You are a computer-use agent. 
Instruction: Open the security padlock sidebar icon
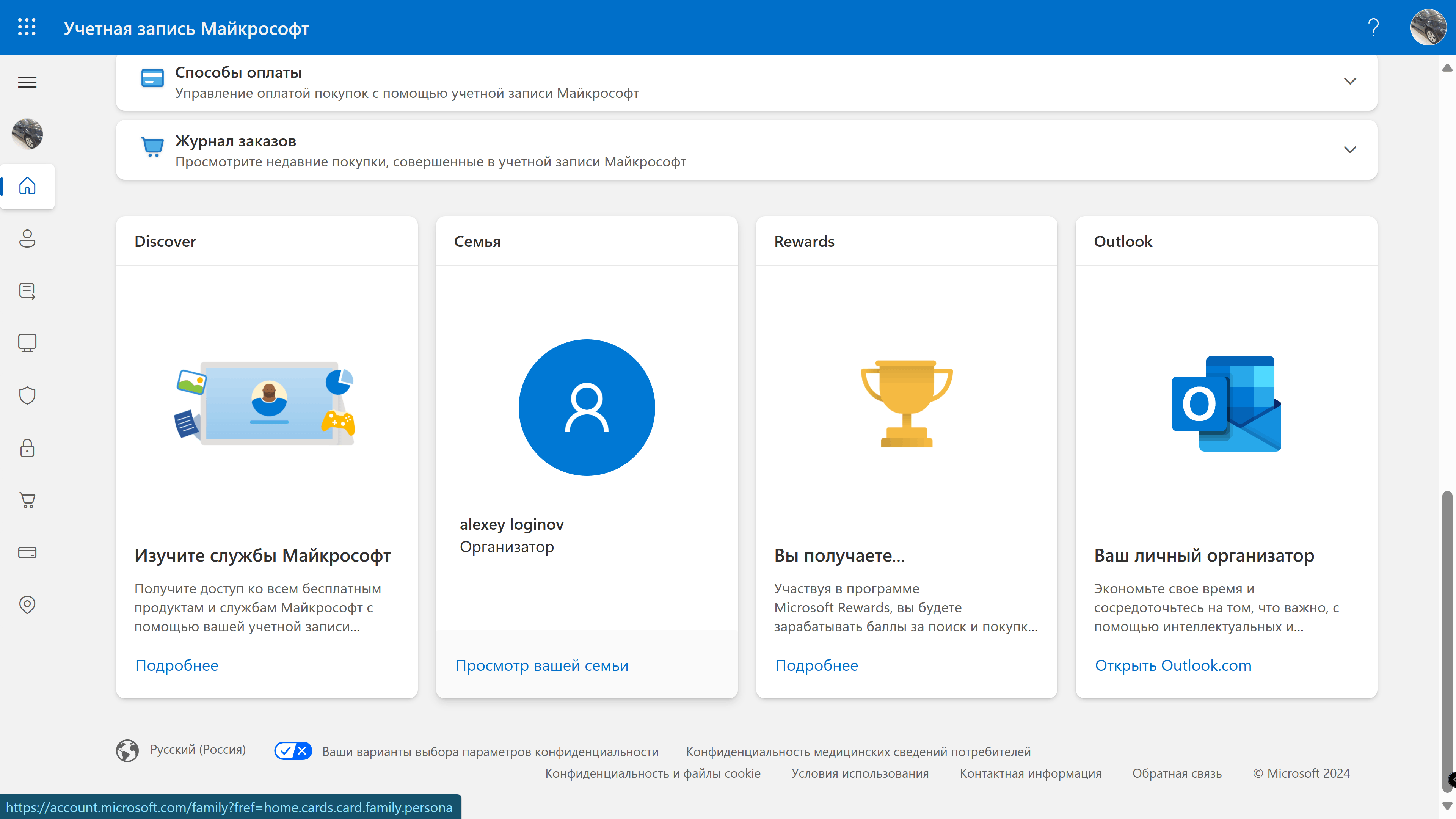(27, 448)
